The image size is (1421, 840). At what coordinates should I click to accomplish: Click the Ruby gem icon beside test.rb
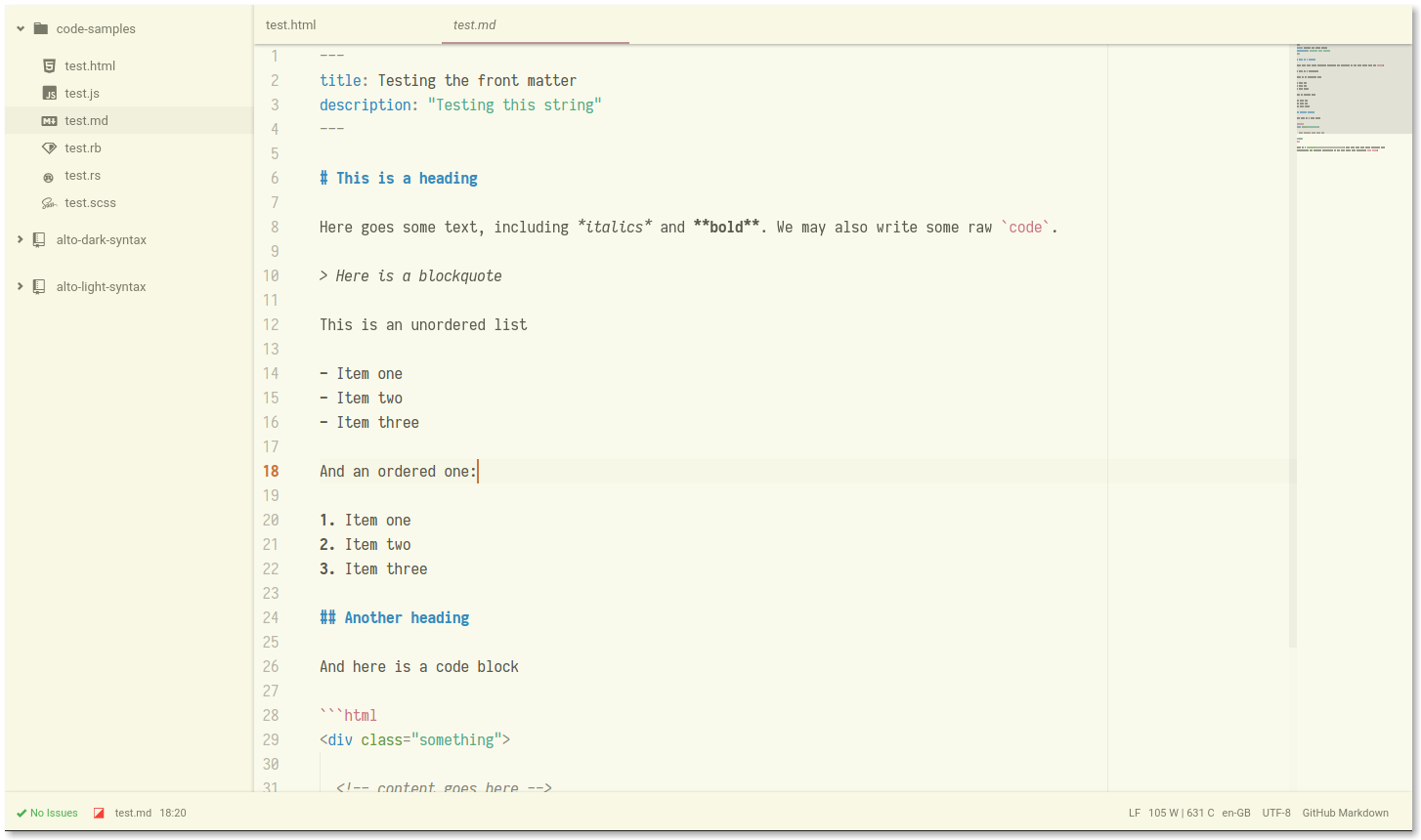pyautogui.click(x=49, y=147)
